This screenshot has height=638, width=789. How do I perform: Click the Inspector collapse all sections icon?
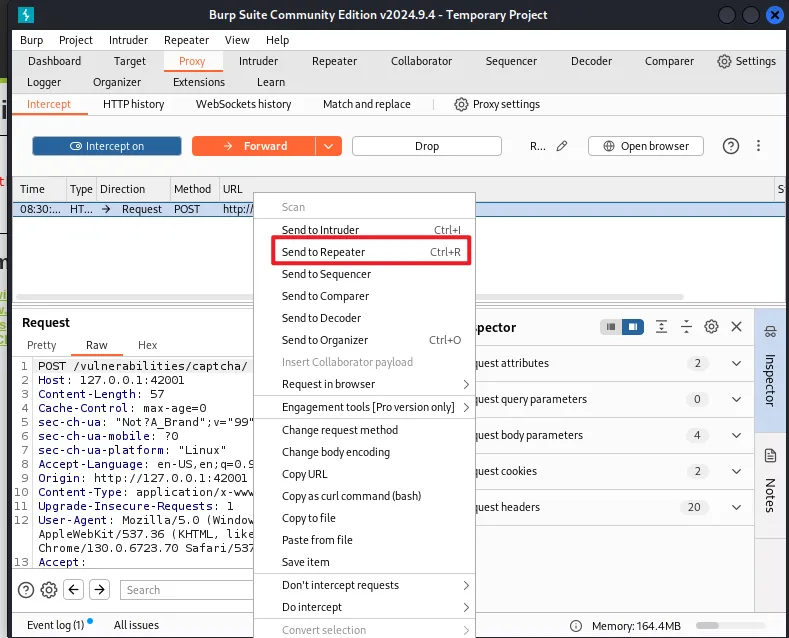coord(686,327)
